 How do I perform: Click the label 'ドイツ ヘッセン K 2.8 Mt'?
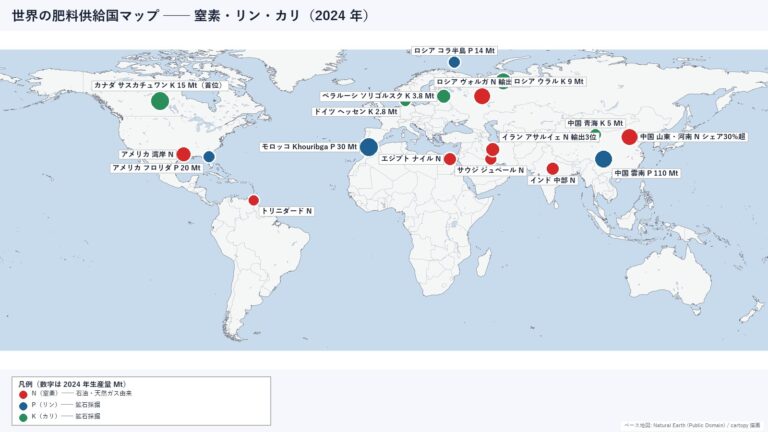(356, 112)
